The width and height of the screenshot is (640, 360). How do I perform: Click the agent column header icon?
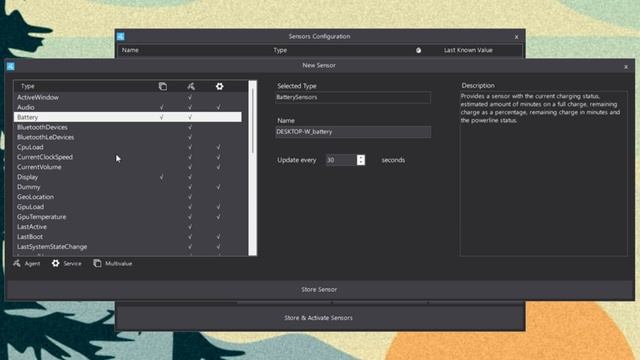pos(191,86)
